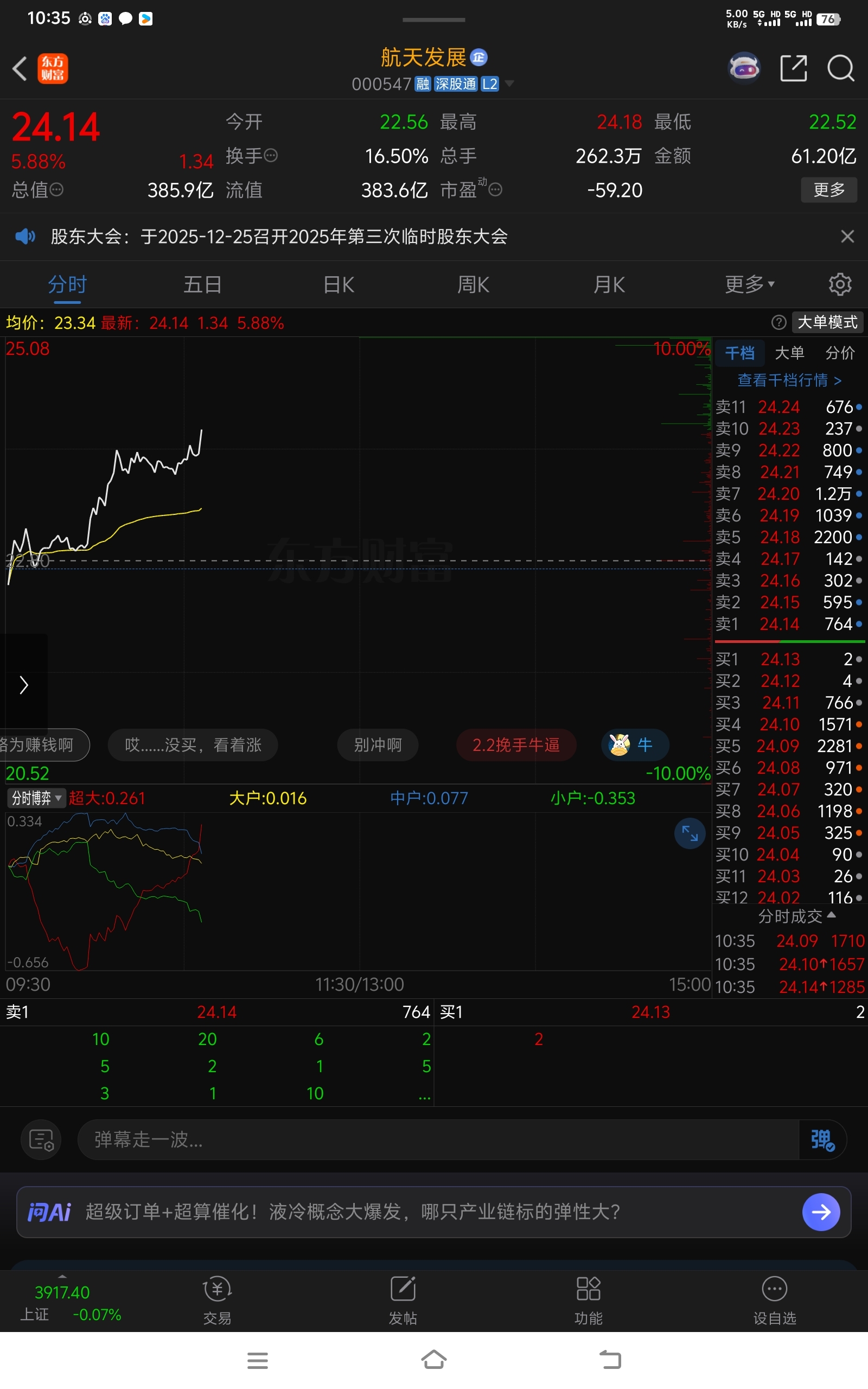Open the 功能 functions icon

coord(589,1302)
